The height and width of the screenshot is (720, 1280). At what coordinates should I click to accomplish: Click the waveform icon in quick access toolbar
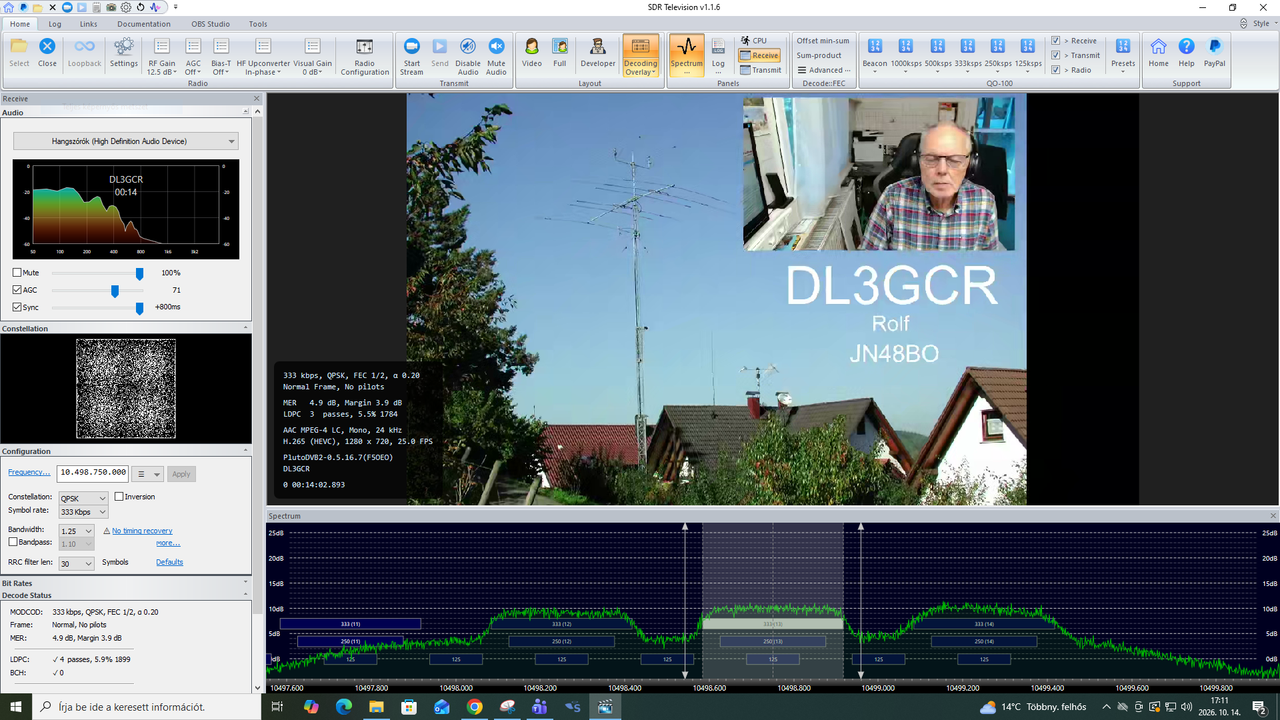155,7
